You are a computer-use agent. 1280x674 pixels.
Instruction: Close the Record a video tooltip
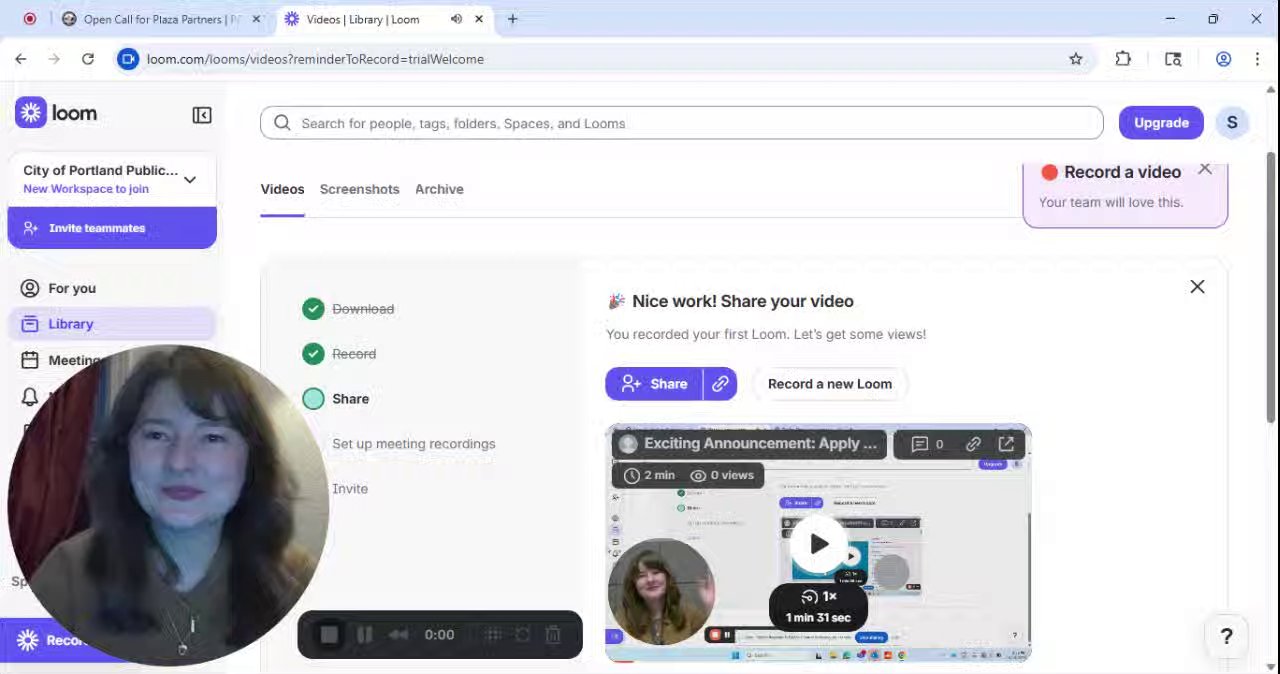click(1205, 169)
